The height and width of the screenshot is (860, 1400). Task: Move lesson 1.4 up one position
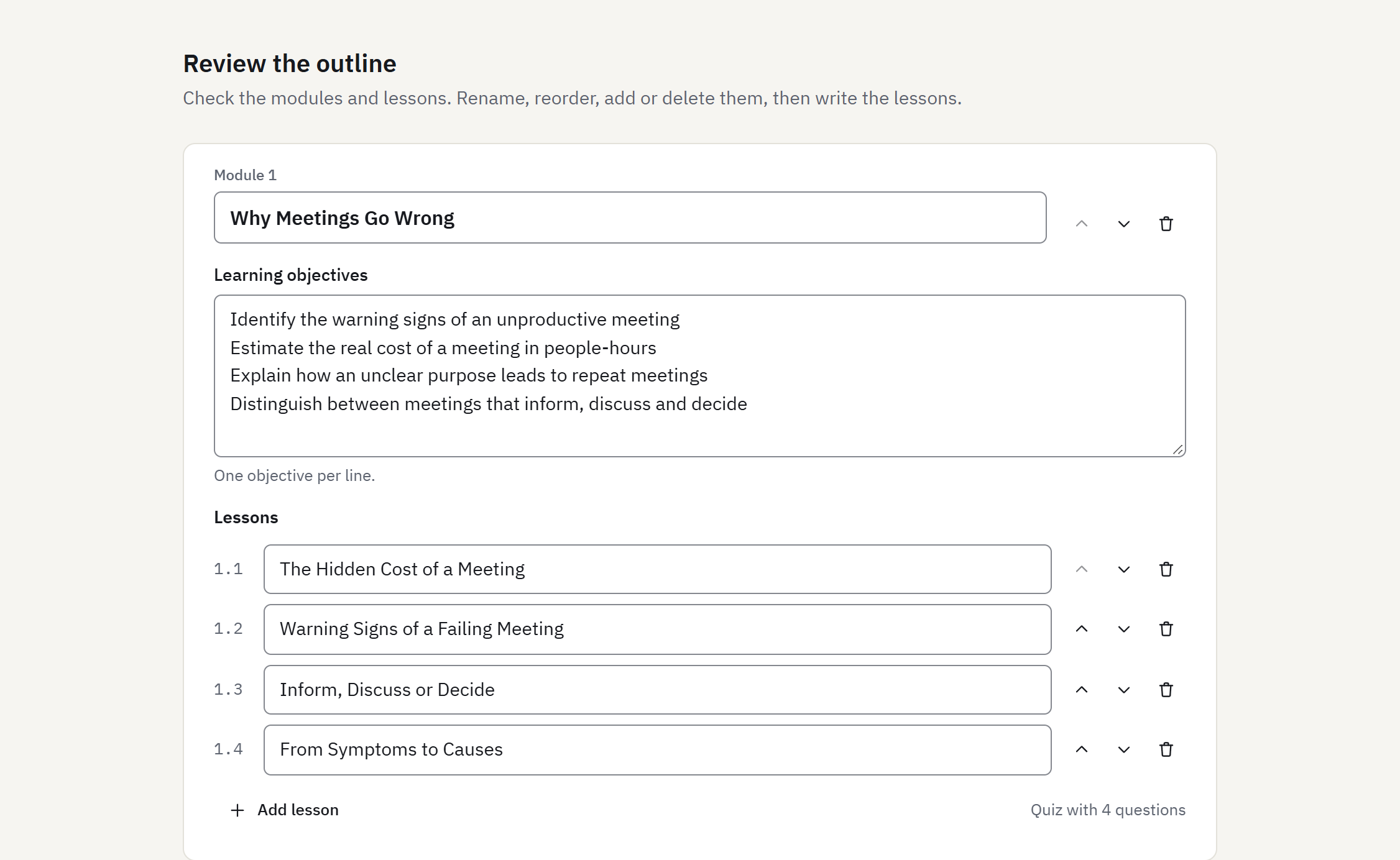[x=1082, y=749]
